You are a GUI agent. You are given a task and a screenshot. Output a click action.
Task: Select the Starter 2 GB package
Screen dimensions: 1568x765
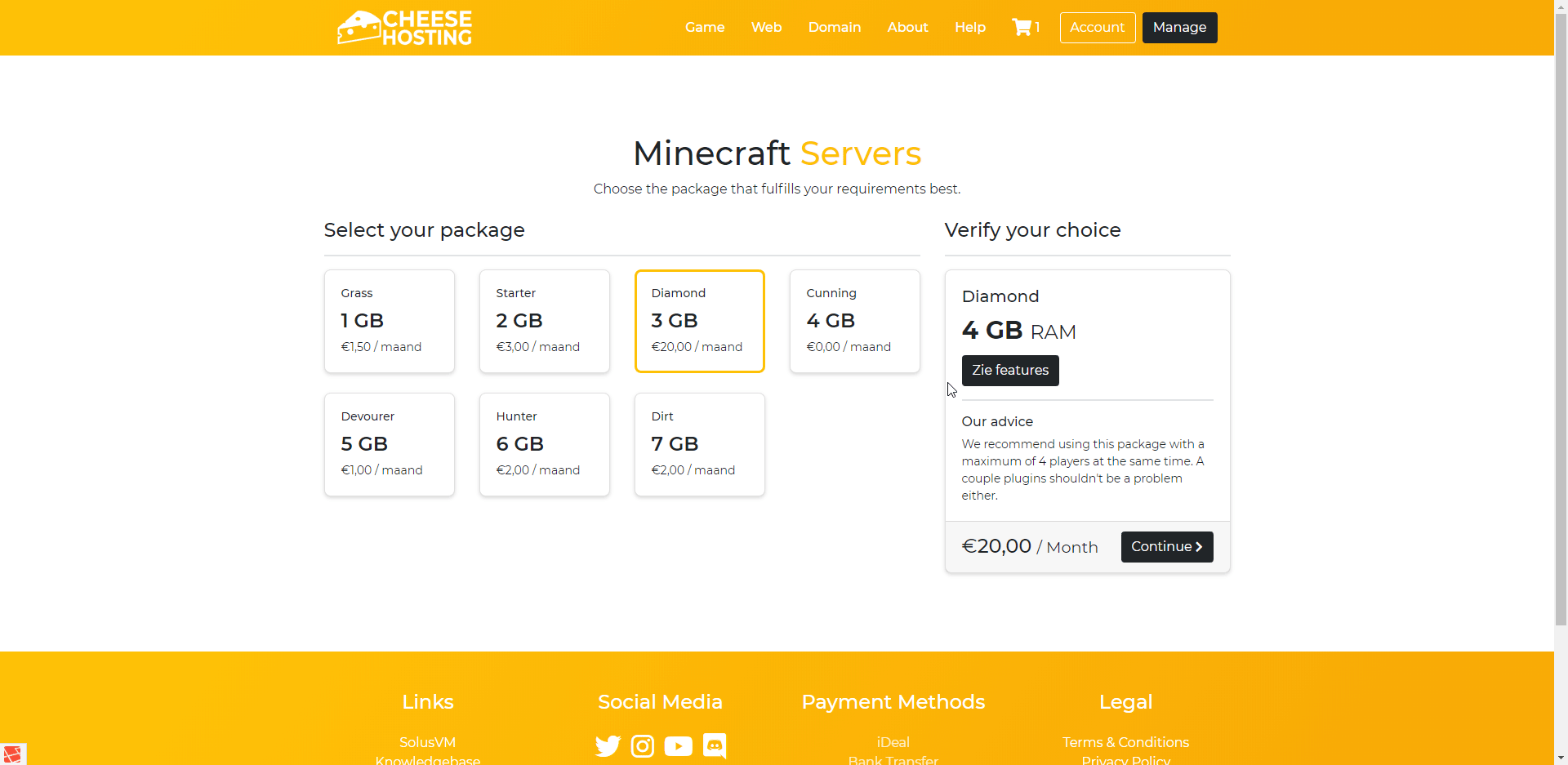tap(545, 321)
